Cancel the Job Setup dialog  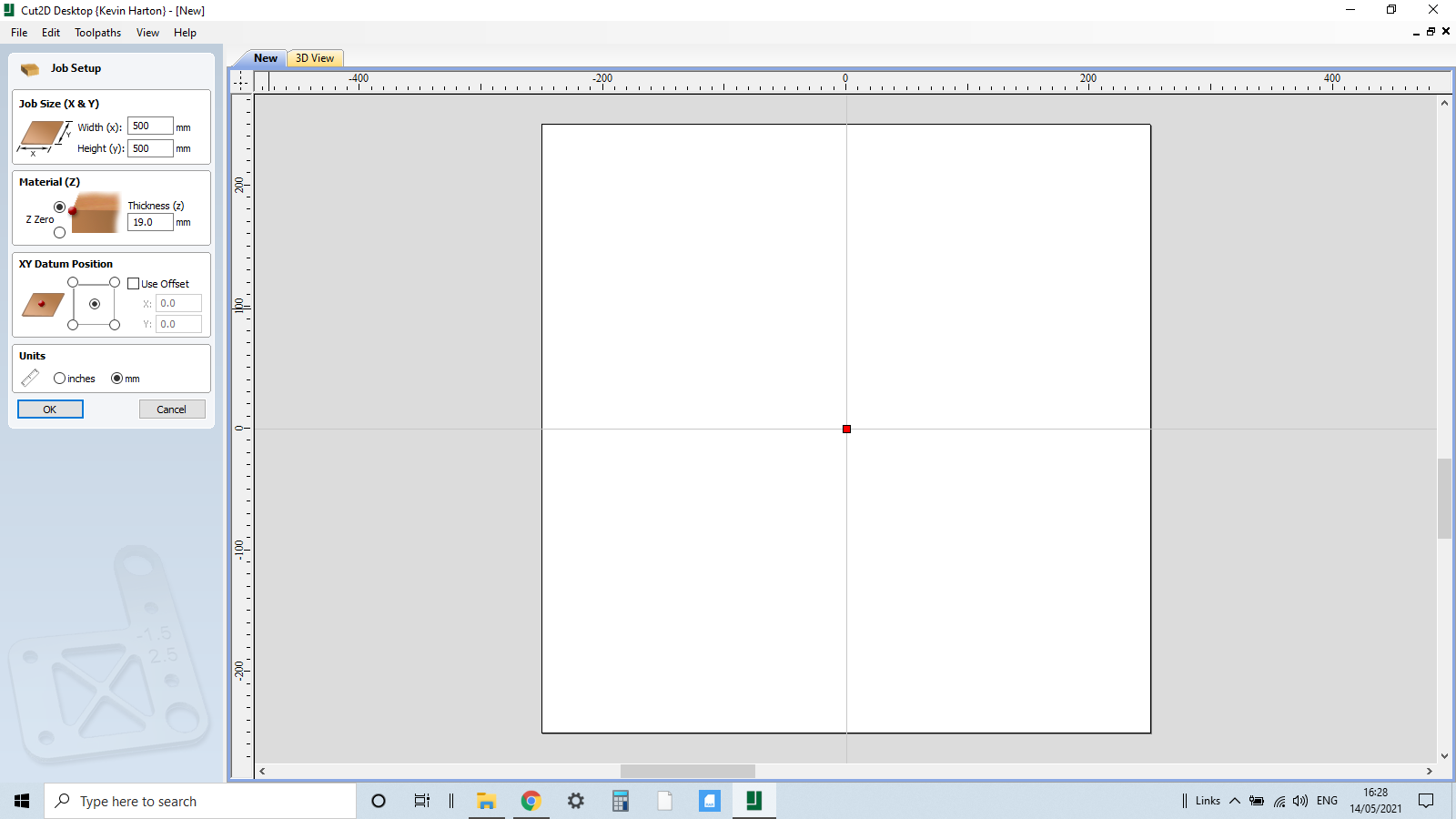pos(172,409)
